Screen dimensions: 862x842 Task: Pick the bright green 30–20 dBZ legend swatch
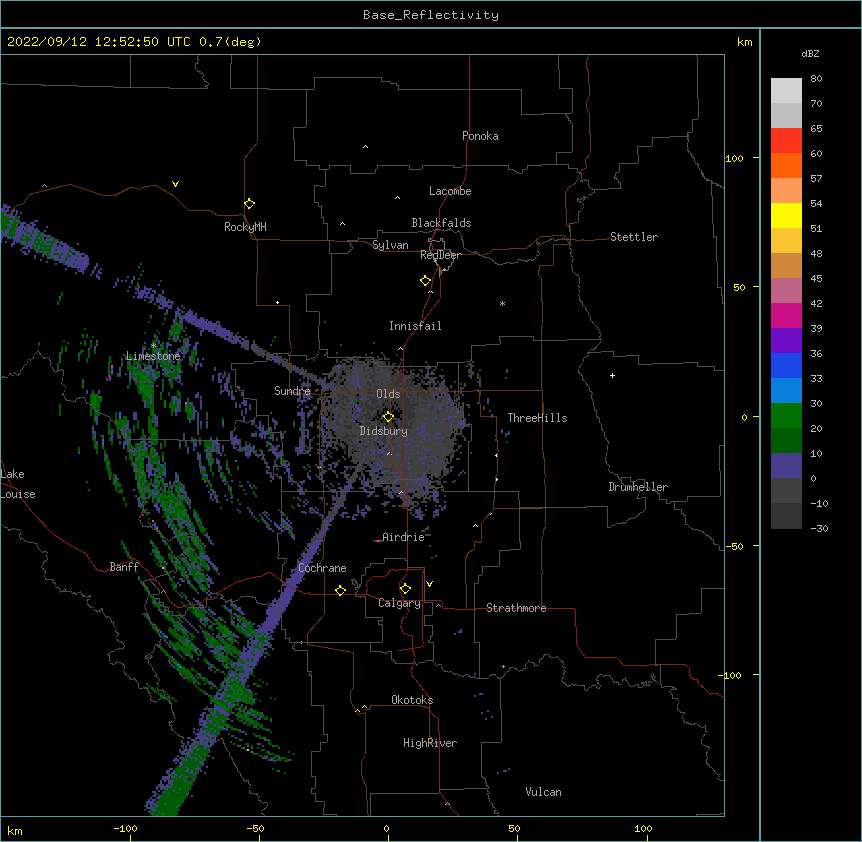(786, 416)
